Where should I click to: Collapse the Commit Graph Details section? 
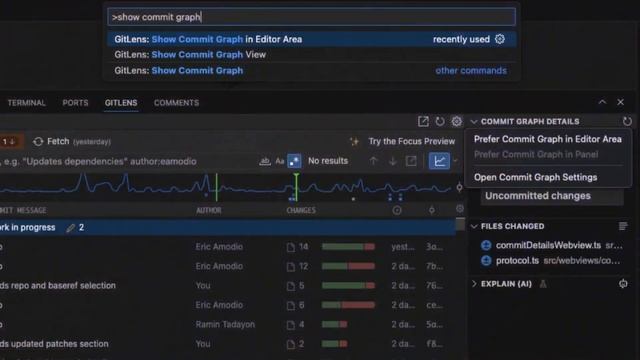click(x=474, y=122)
